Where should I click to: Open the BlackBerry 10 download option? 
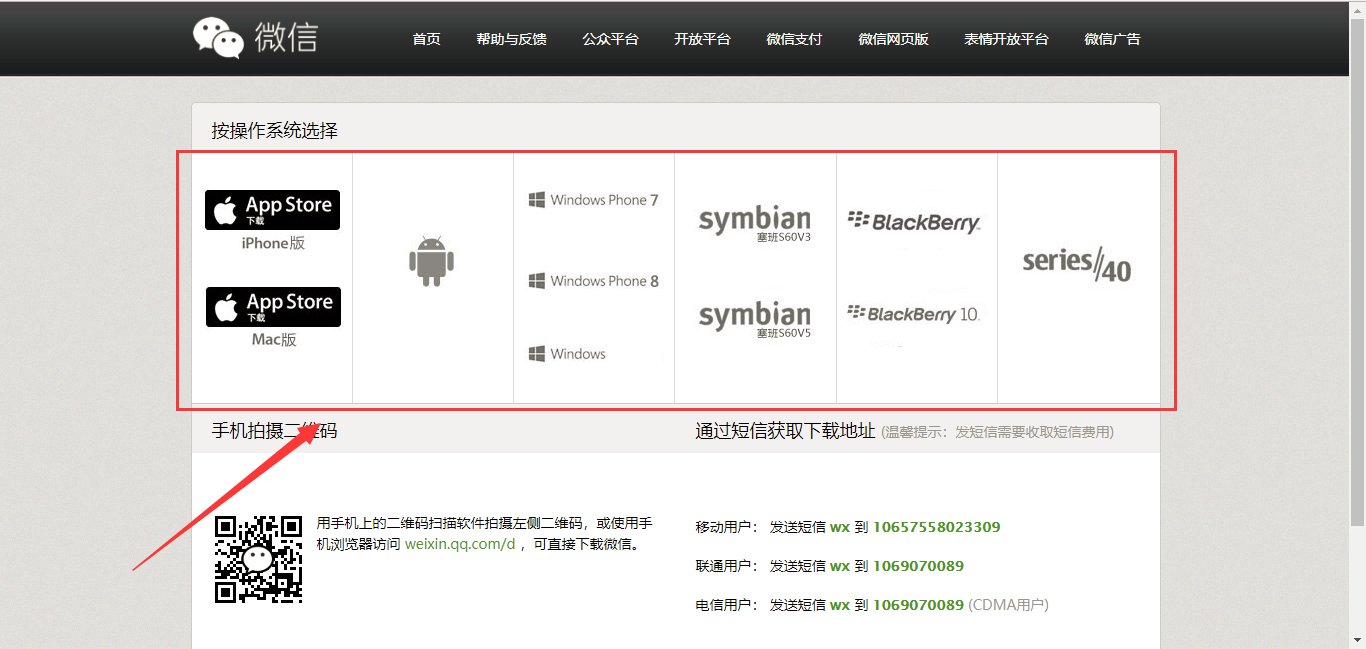[x=913, y=314]
